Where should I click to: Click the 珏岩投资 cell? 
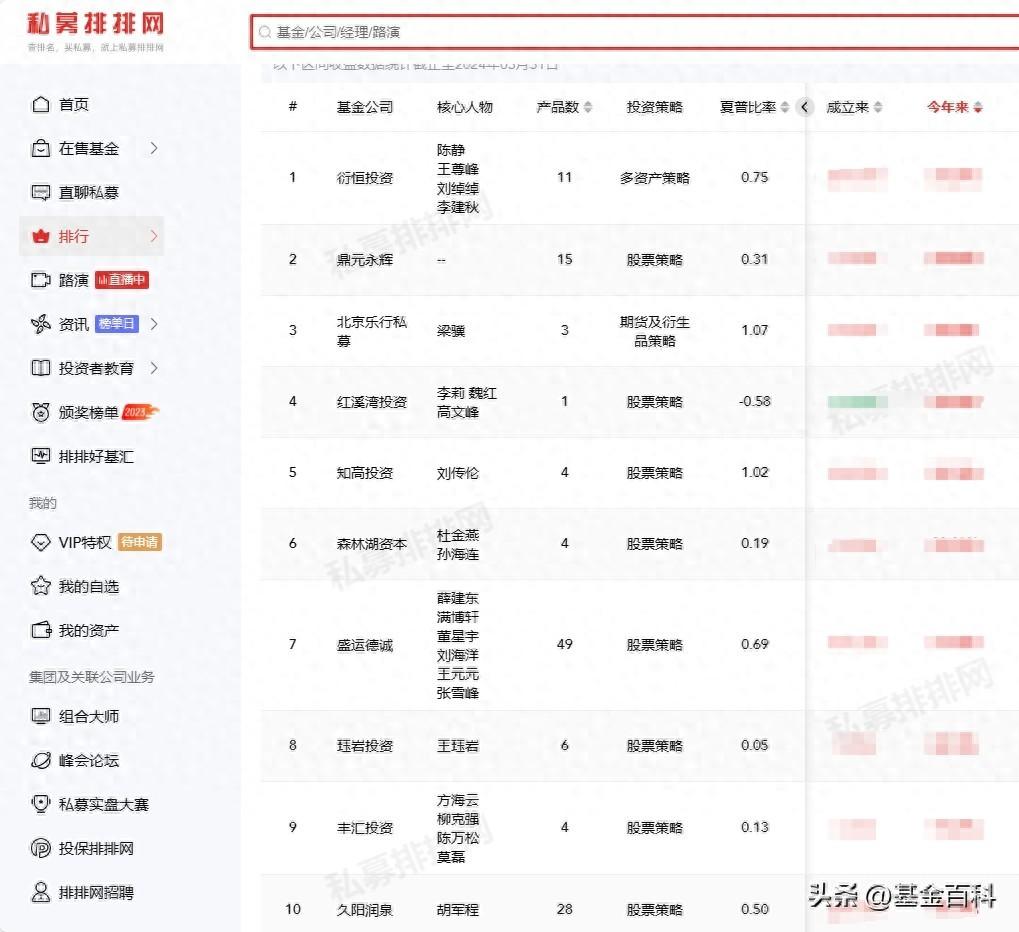click(365, 745)
